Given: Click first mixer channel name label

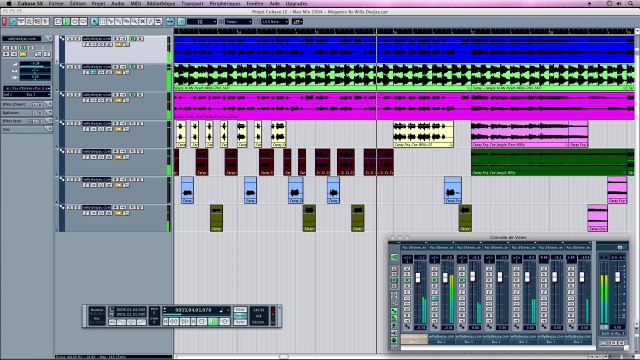Looking at the screenshot, I should 414,337.
